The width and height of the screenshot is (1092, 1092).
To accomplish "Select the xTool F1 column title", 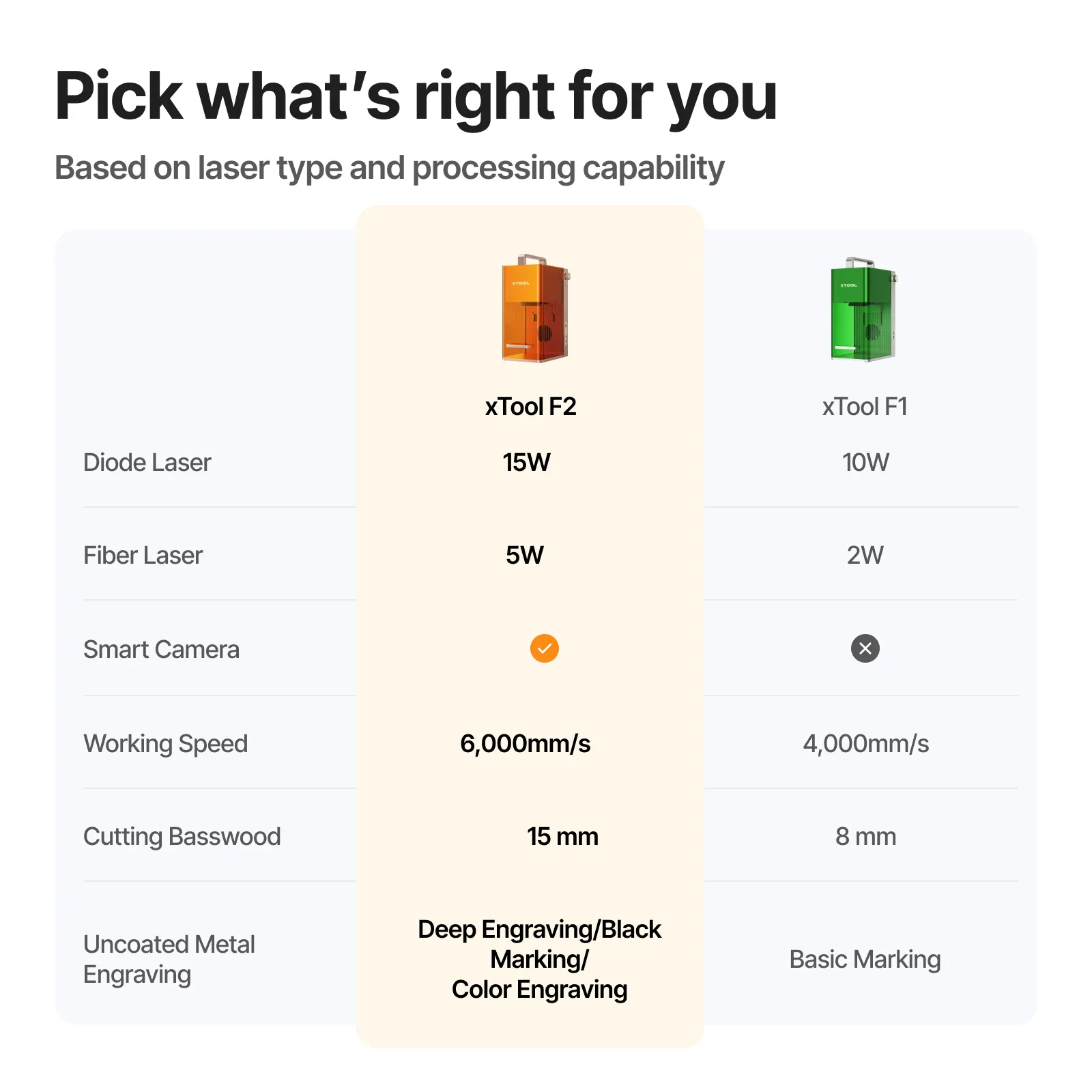I will 865,407.
